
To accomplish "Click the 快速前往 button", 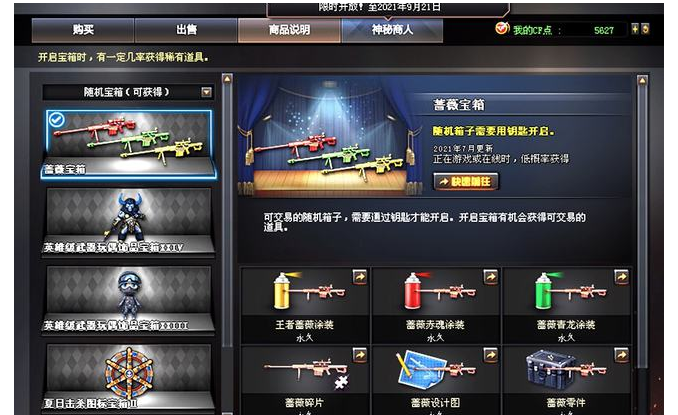I will [x=466, y=182].
